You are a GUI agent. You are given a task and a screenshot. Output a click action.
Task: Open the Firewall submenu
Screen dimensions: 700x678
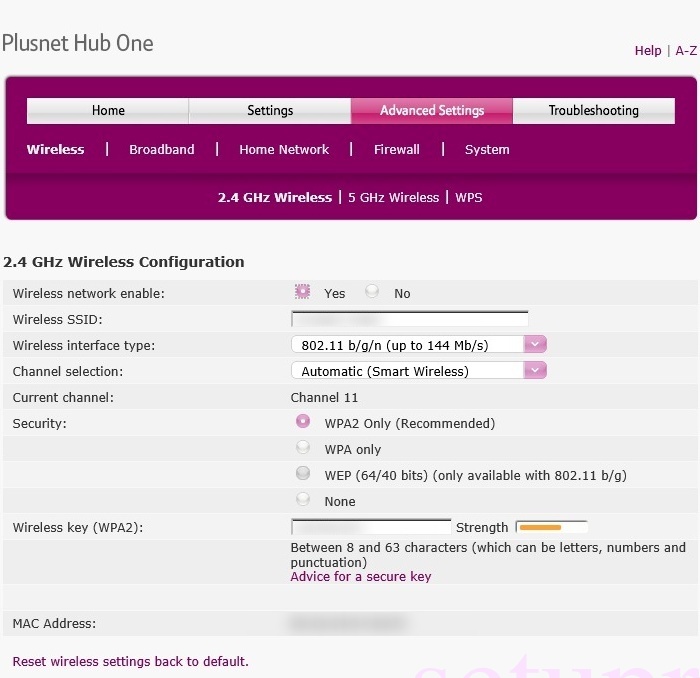(396, 149)
